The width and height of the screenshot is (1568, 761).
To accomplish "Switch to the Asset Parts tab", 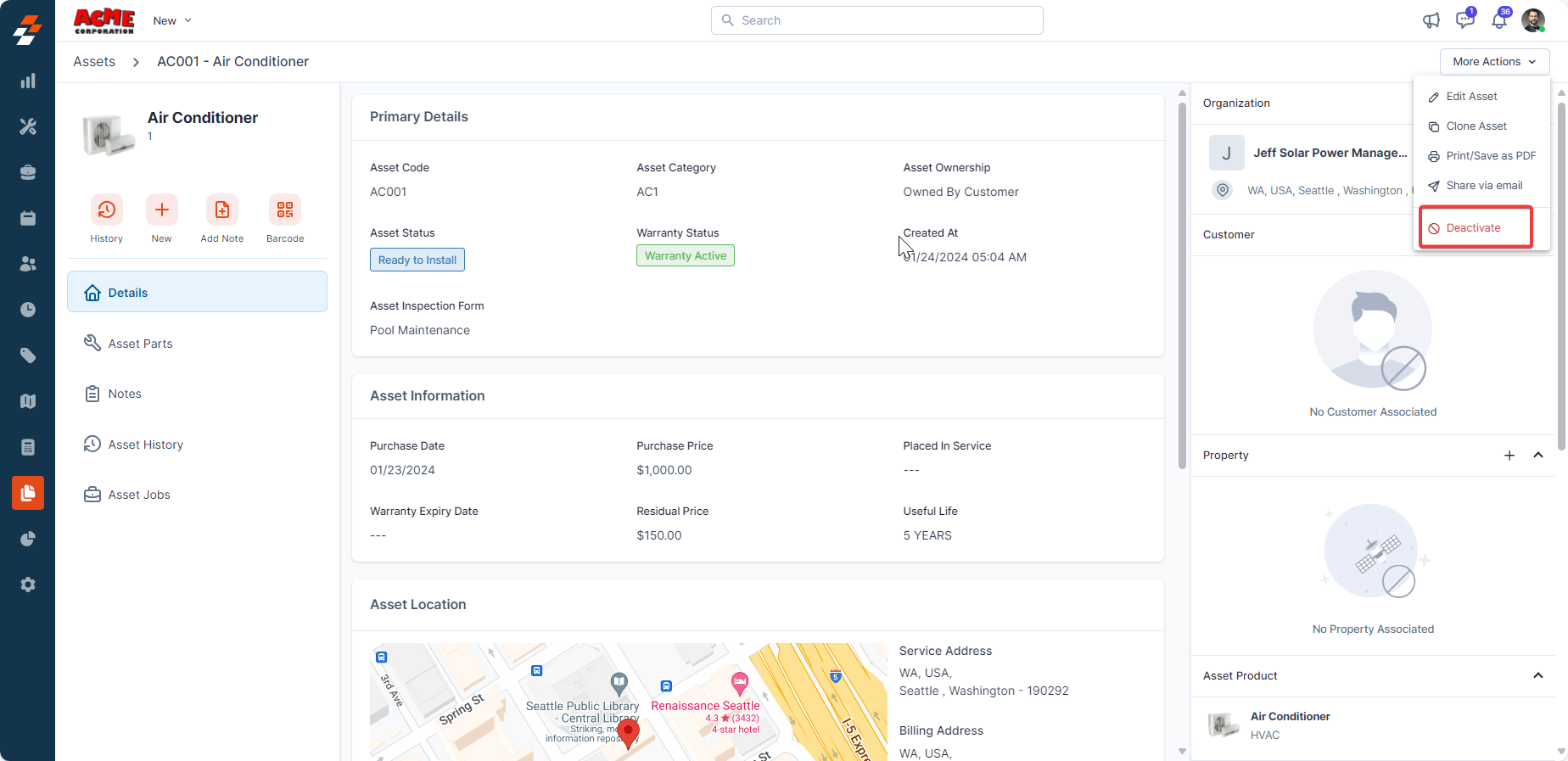I will click(140, 344).
